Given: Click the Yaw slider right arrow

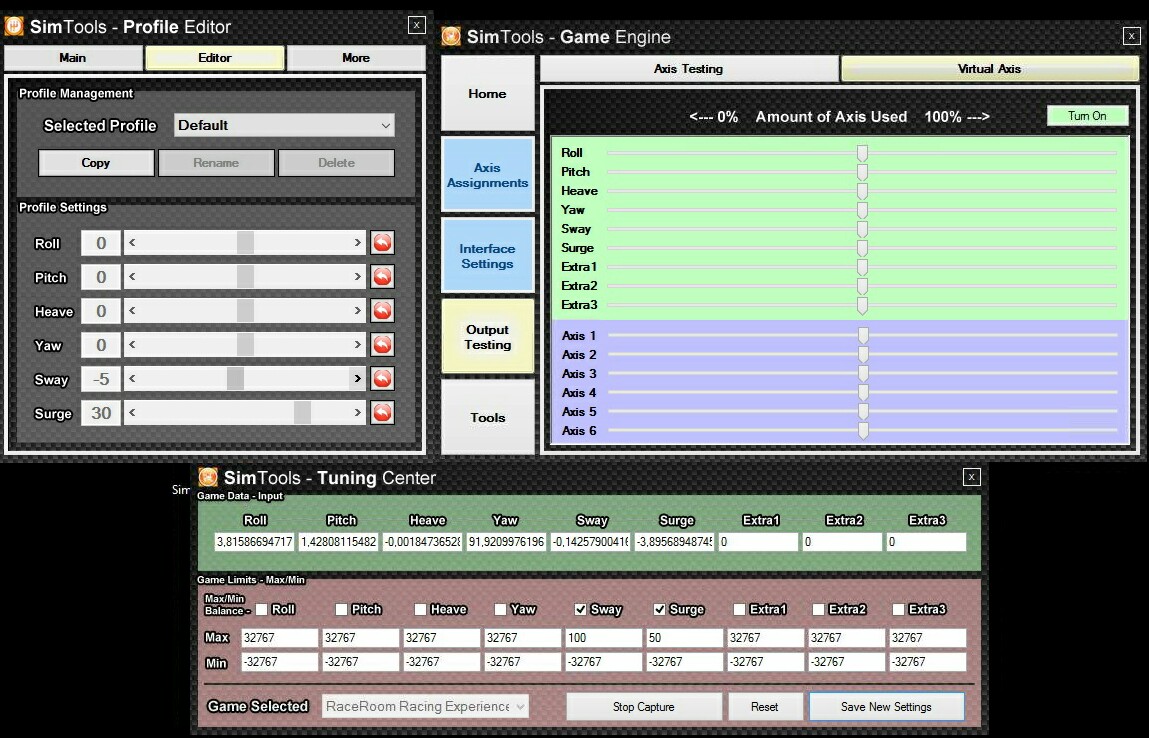Looking at the screenshot, I should [x=358, y=344].
